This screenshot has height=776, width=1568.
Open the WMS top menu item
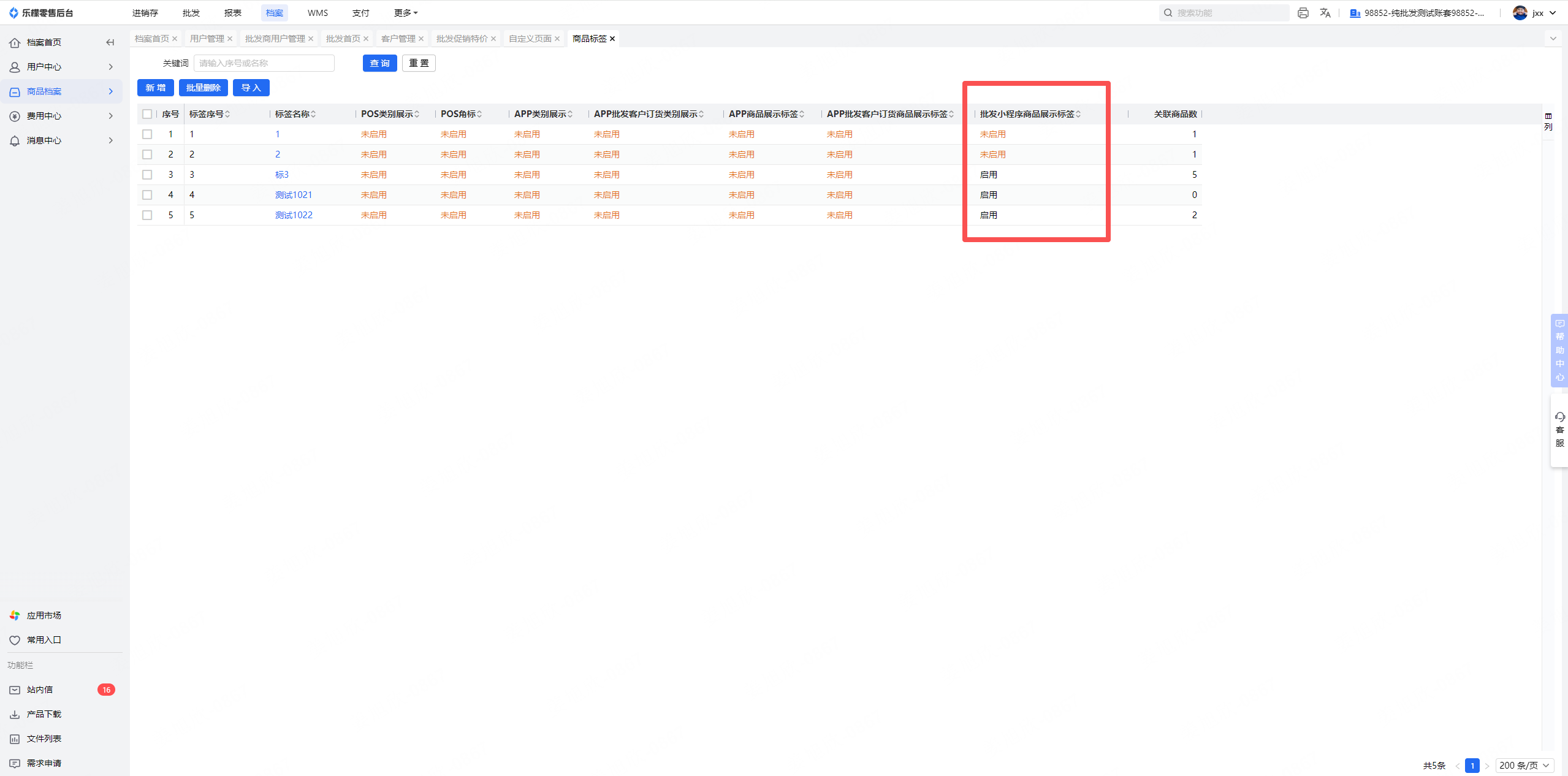tap(318, 13)
